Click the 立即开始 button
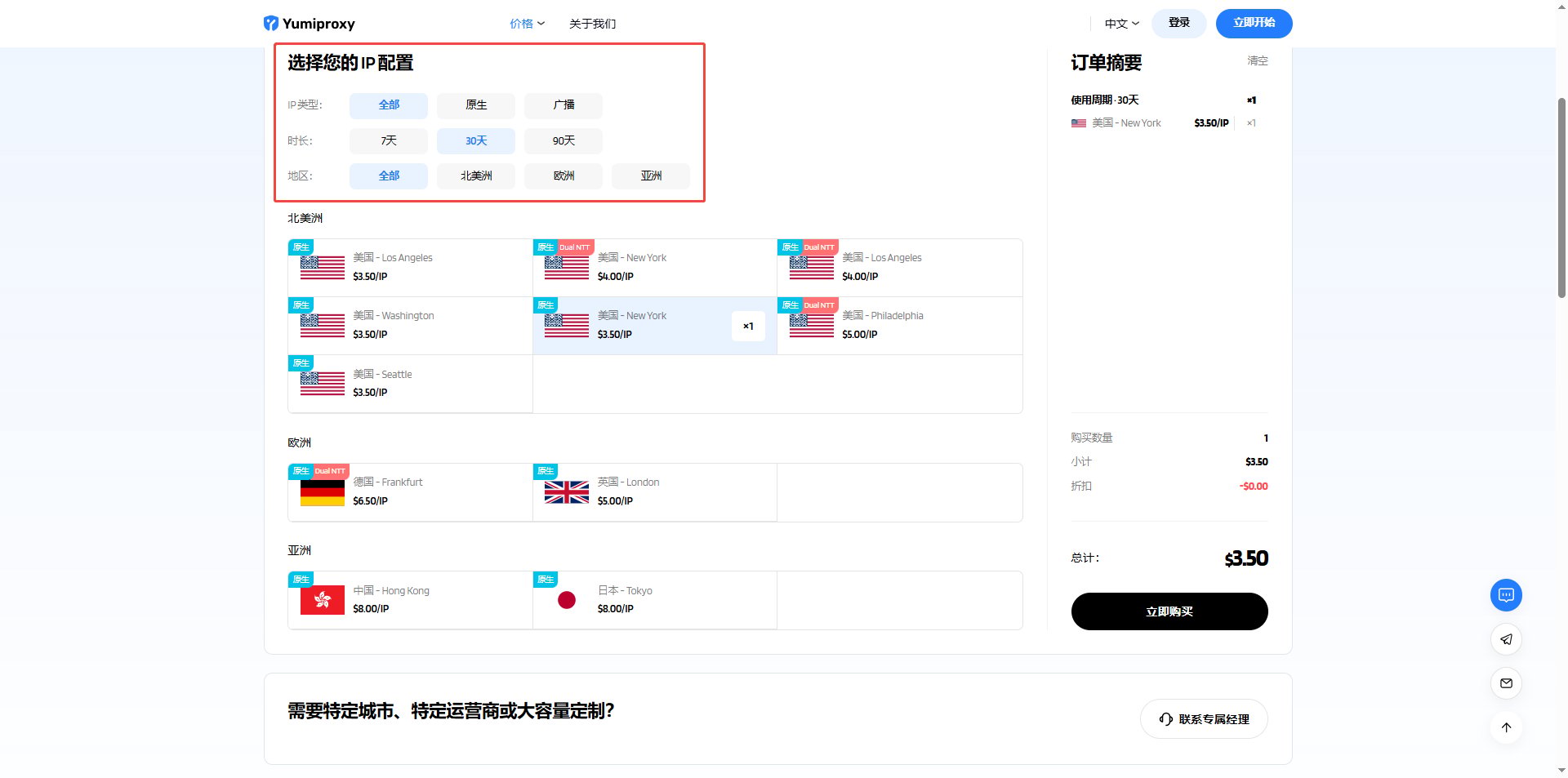Image resolution: width=1568 pixels, height=778 pixels. click(x=1254, y=23)
